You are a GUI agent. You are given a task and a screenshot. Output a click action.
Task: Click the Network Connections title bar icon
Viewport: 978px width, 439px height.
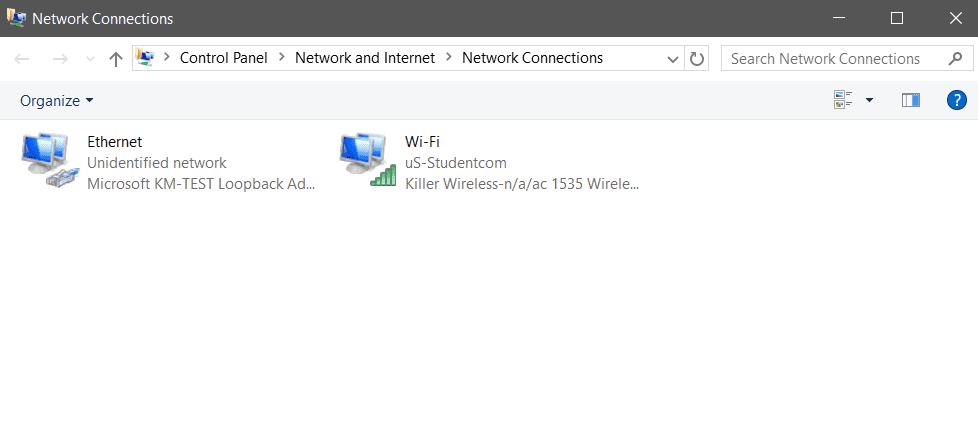(17, 18)
